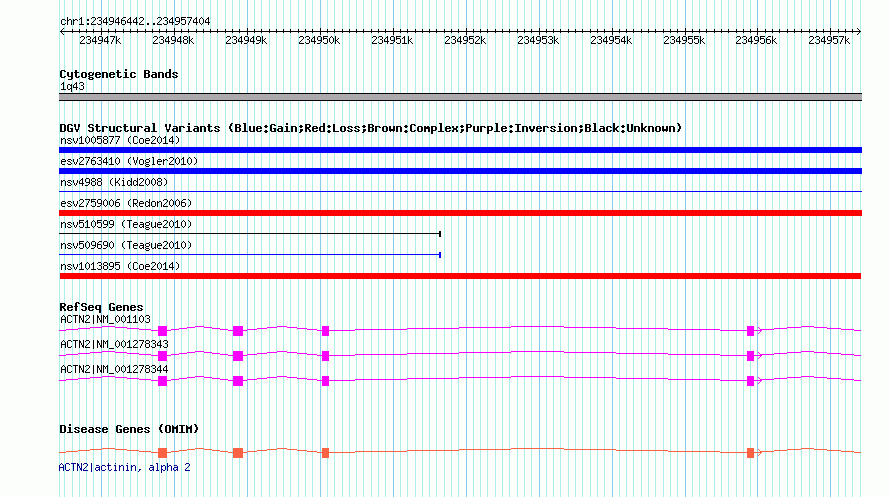Click the blue gain bar for nsv1005877

click(x=460, y=150)
